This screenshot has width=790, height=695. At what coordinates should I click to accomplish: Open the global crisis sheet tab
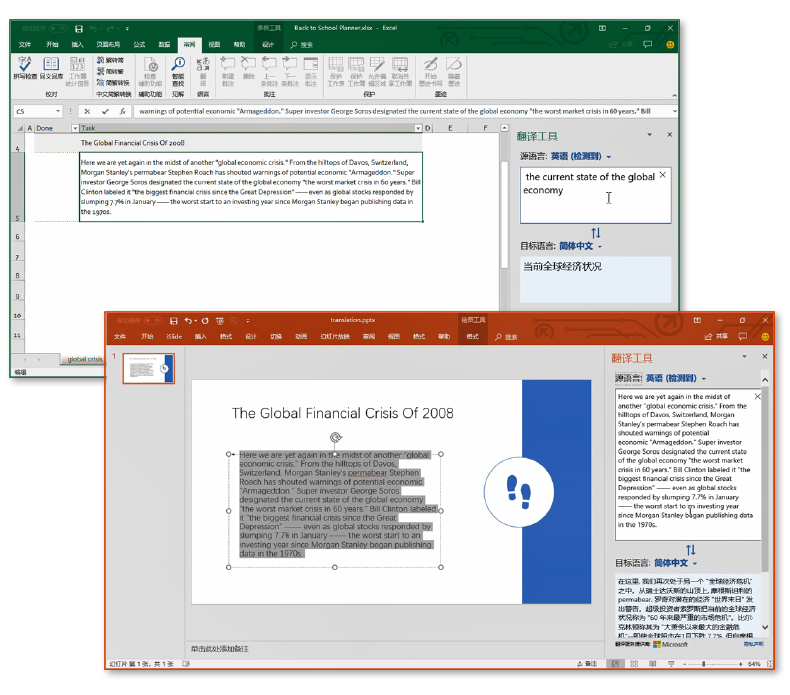click(85, 359)
